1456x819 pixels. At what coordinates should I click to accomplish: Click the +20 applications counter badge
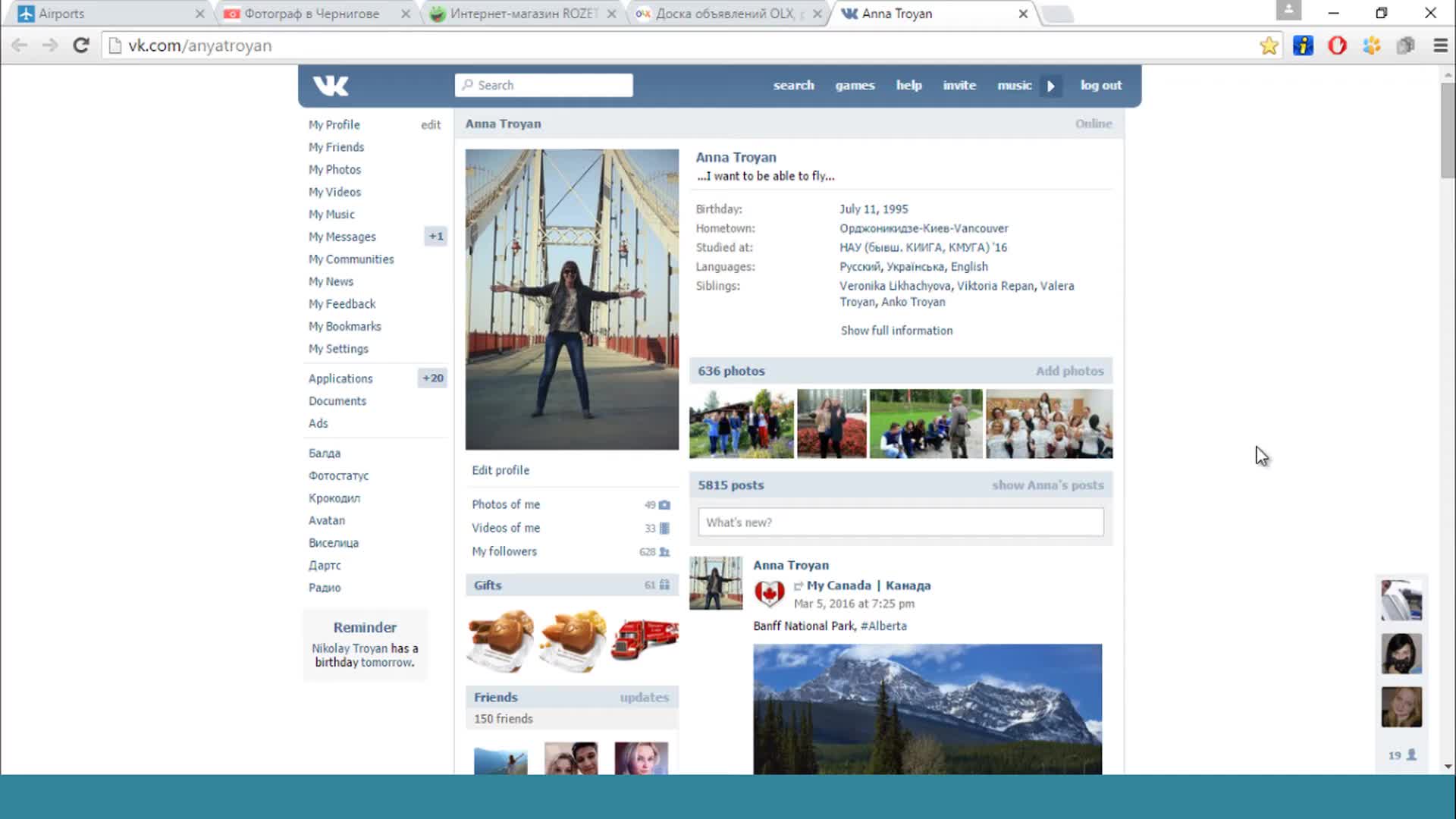click(x=432, y=378)
